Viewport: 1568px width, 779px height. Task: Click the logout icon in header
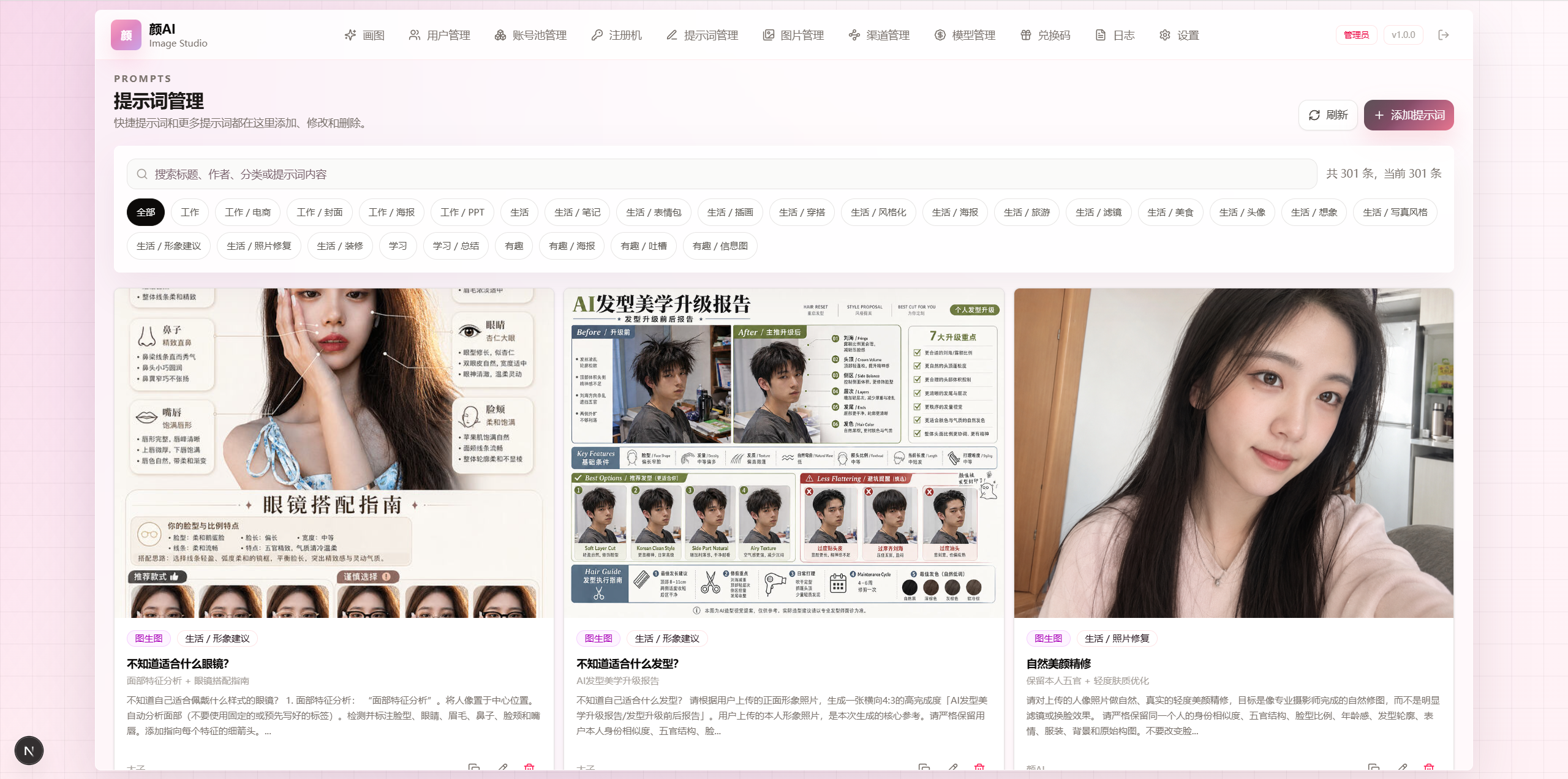(x=1444, y=35)
